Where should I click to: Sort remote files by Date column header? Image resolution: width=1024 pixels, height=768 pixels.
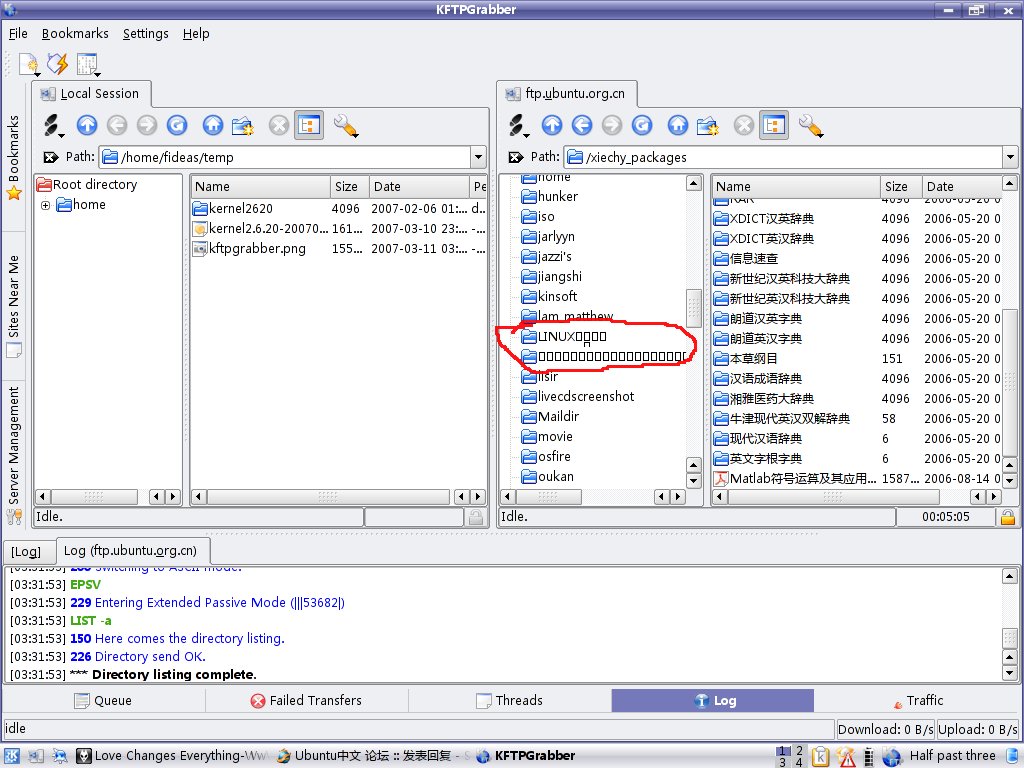click(961, 186)
